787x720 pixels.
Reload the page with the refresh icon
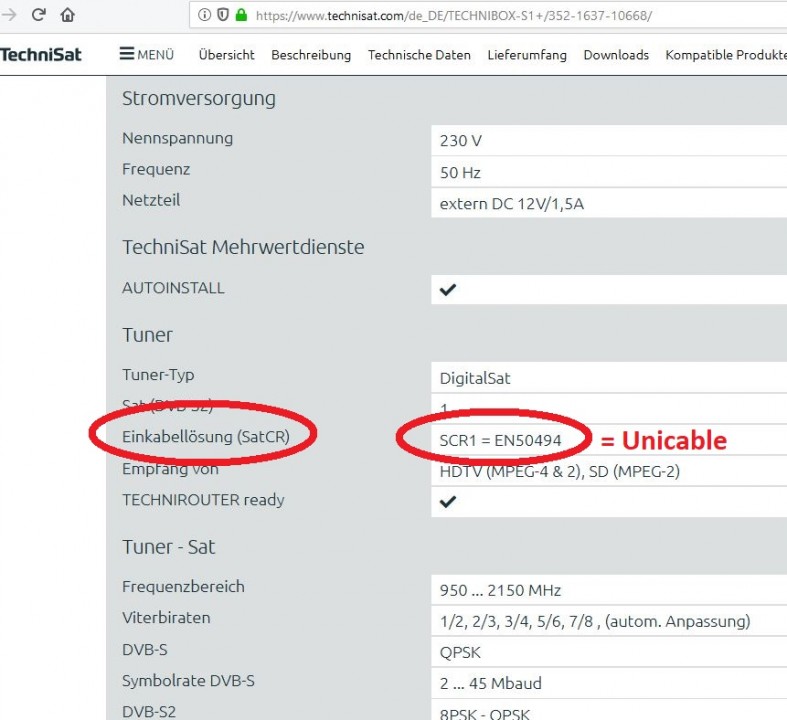click(x=39, y=15)
